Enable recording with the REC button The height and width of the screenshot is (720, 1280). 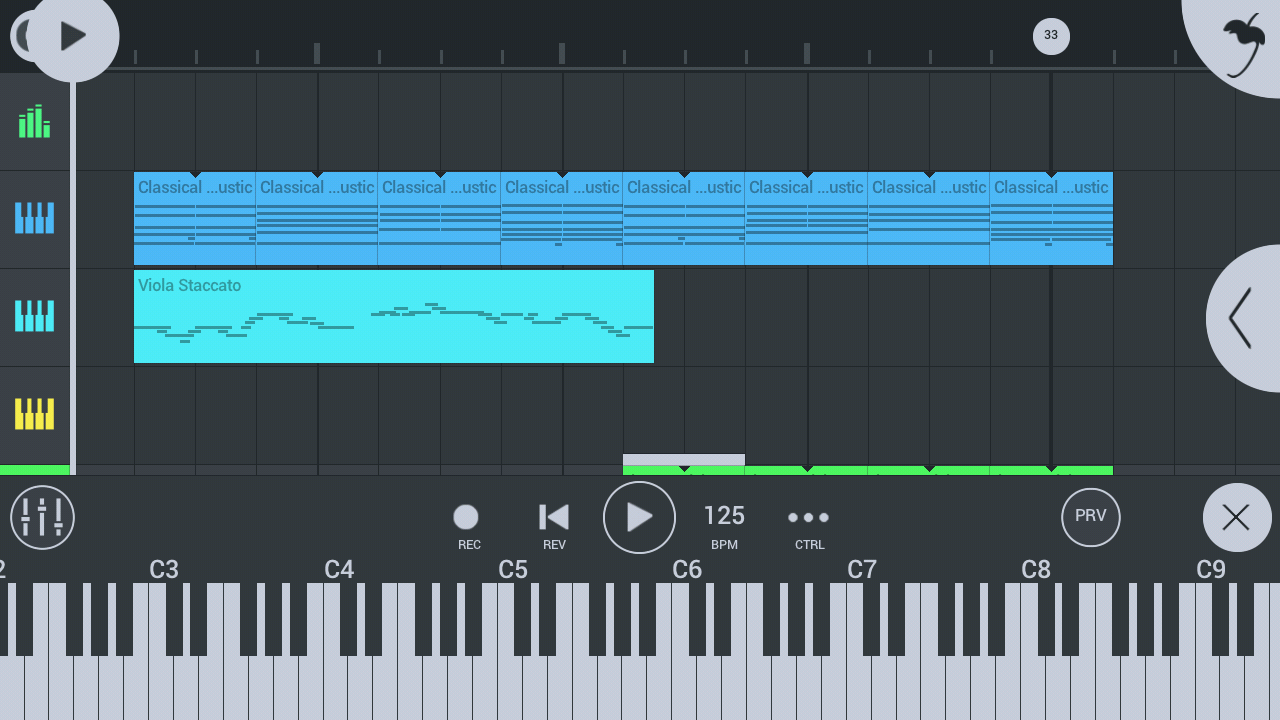click(x=466, y=517)
